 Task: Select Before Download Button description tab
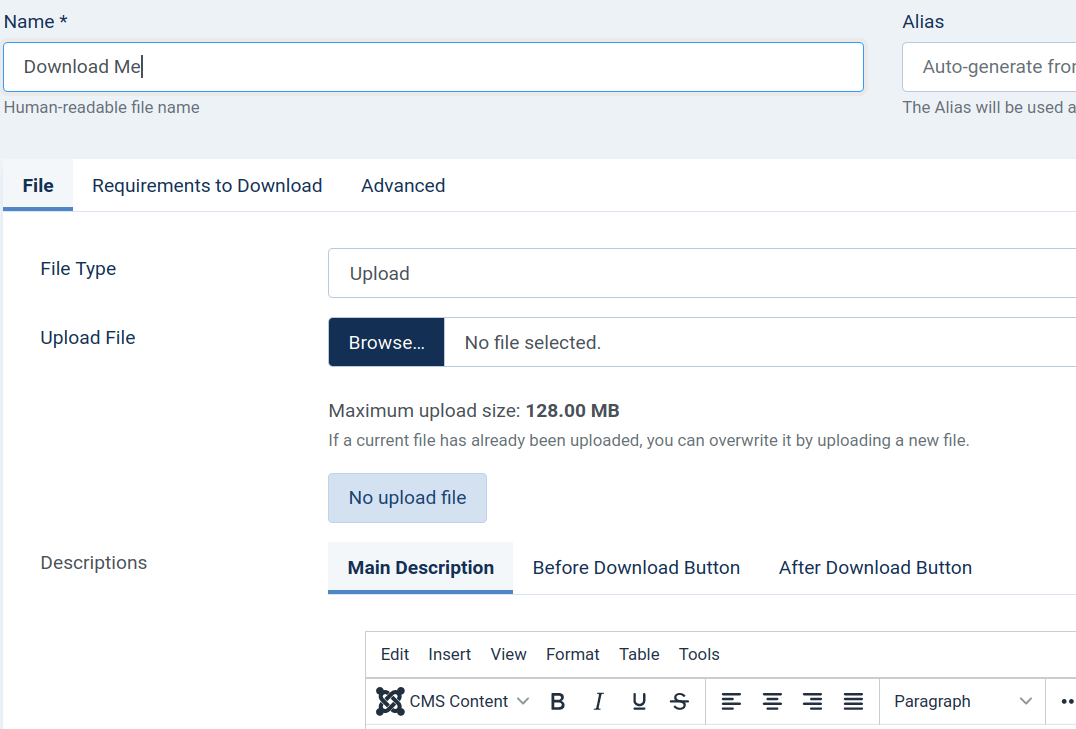tap(636, 568)
